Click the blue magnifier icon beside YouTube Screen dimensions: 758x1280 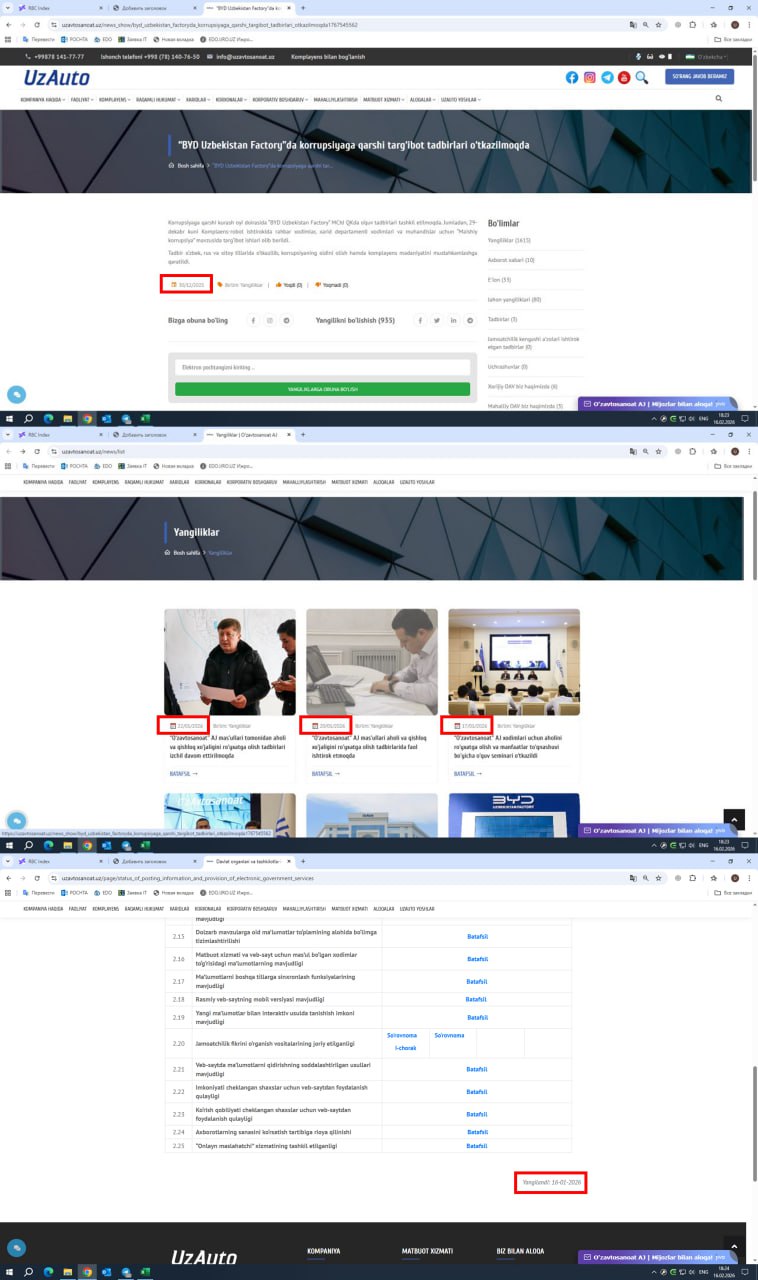[642, 77]
